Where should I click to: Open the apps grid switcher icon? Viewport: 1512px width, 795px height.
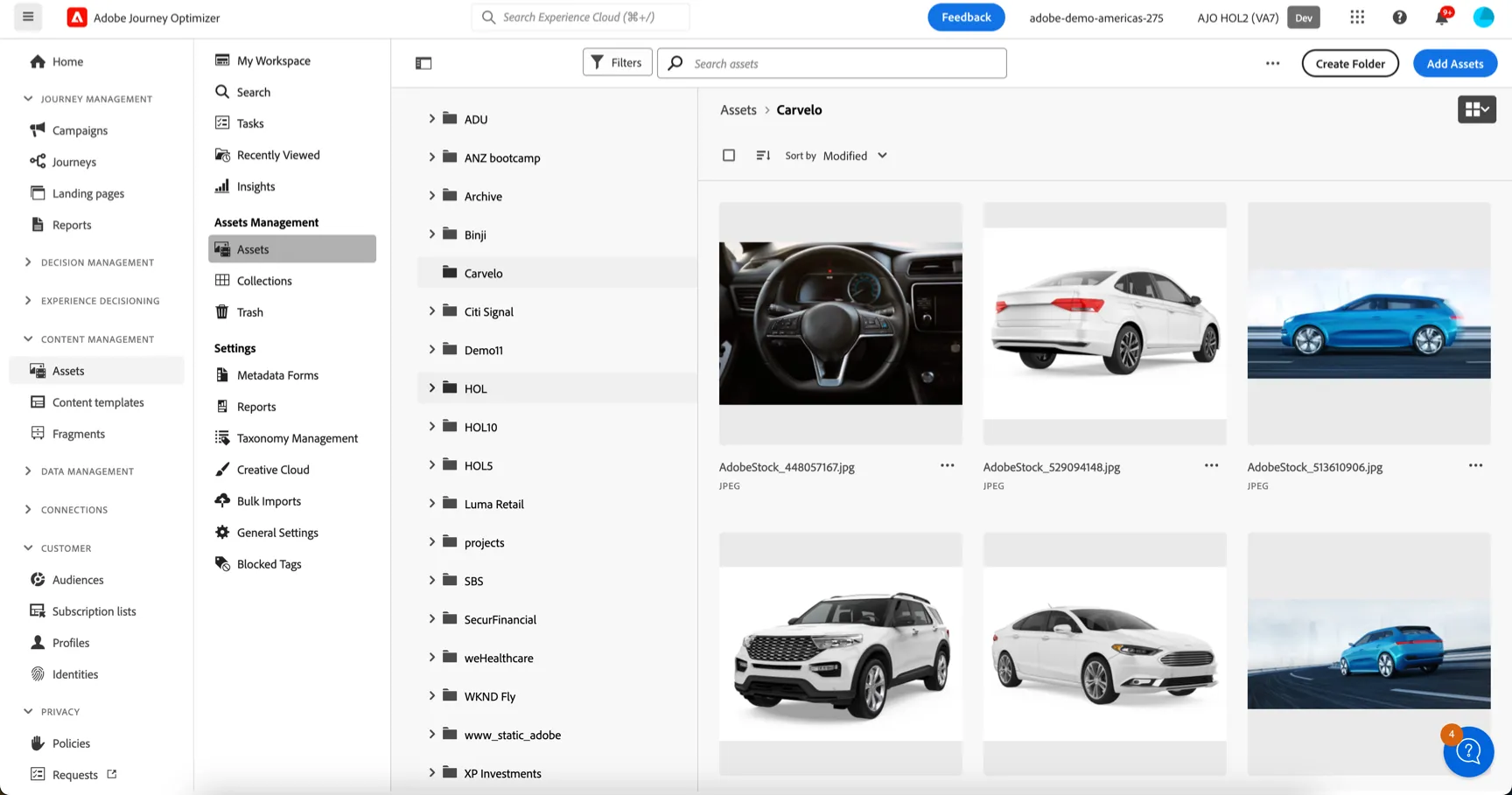point(1357,17)
